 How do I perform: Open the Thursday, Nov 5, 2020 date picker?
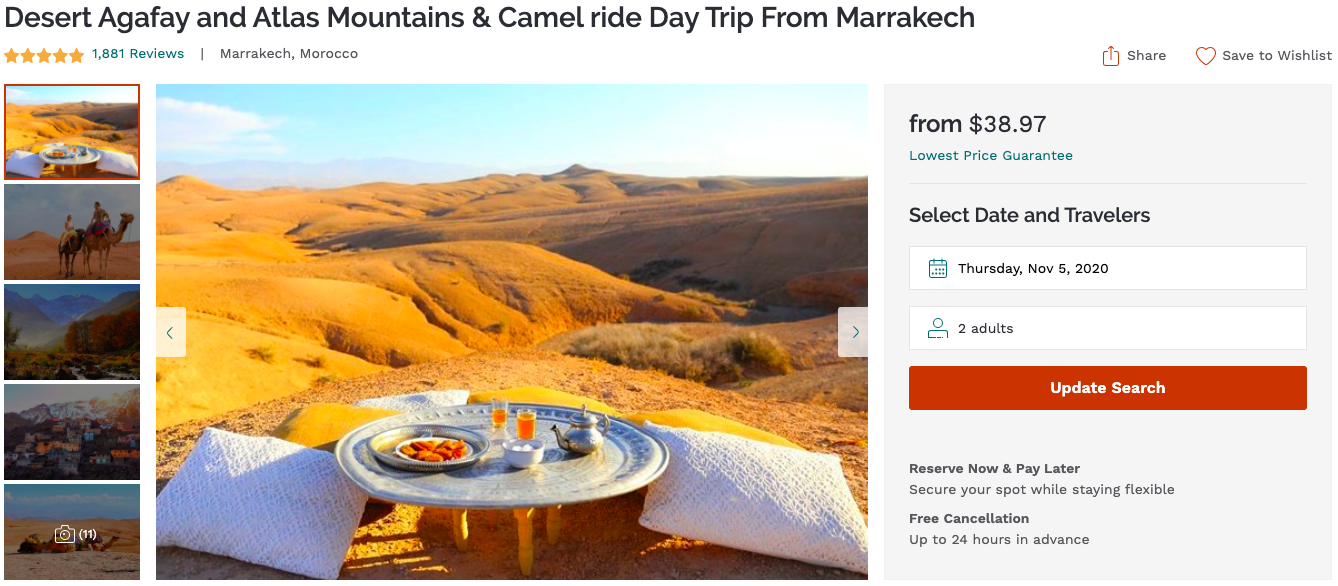point(1107,268)
